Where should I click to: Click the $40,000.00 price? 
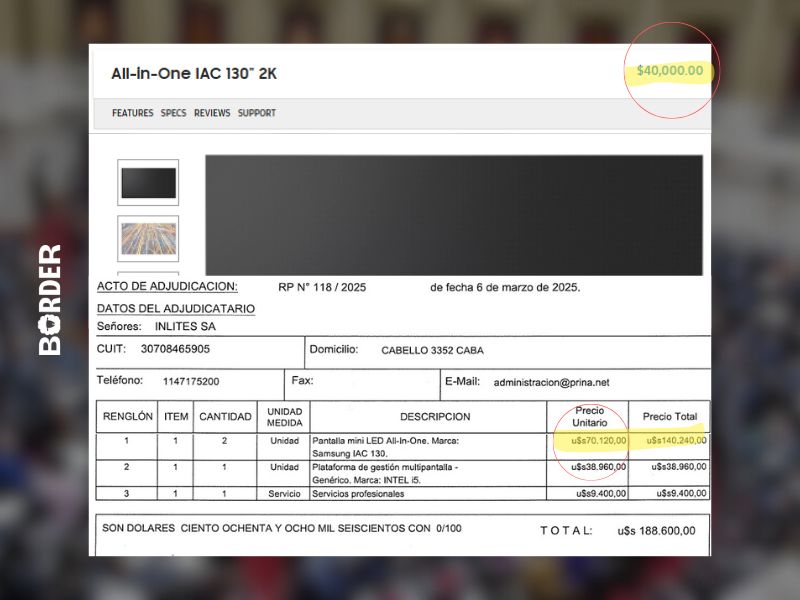point(670,70)
